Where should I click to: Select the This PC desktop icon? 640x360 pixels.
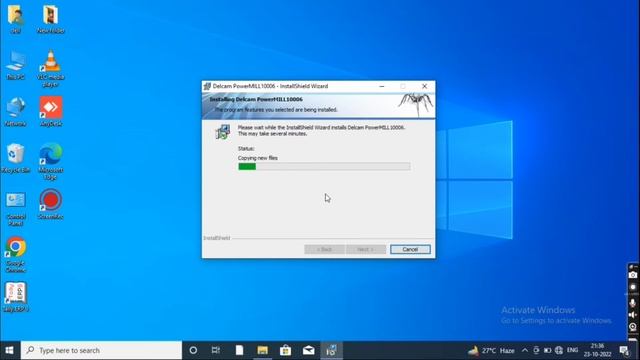pos(16,65)
